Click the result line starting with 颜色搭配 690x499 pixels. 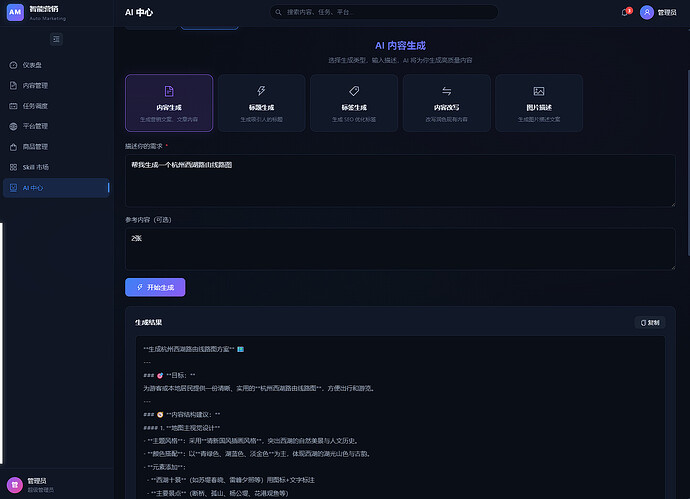[x=257, y=454]
